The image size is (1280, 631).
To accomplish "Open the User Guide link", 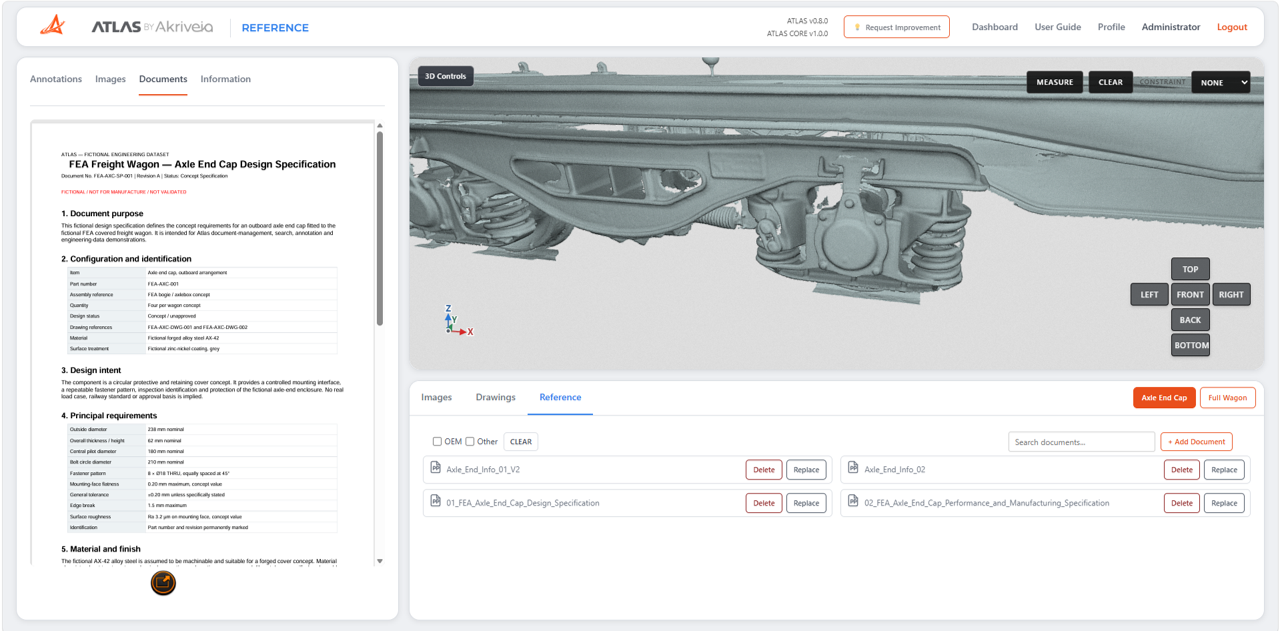I will pos(1058,27).
